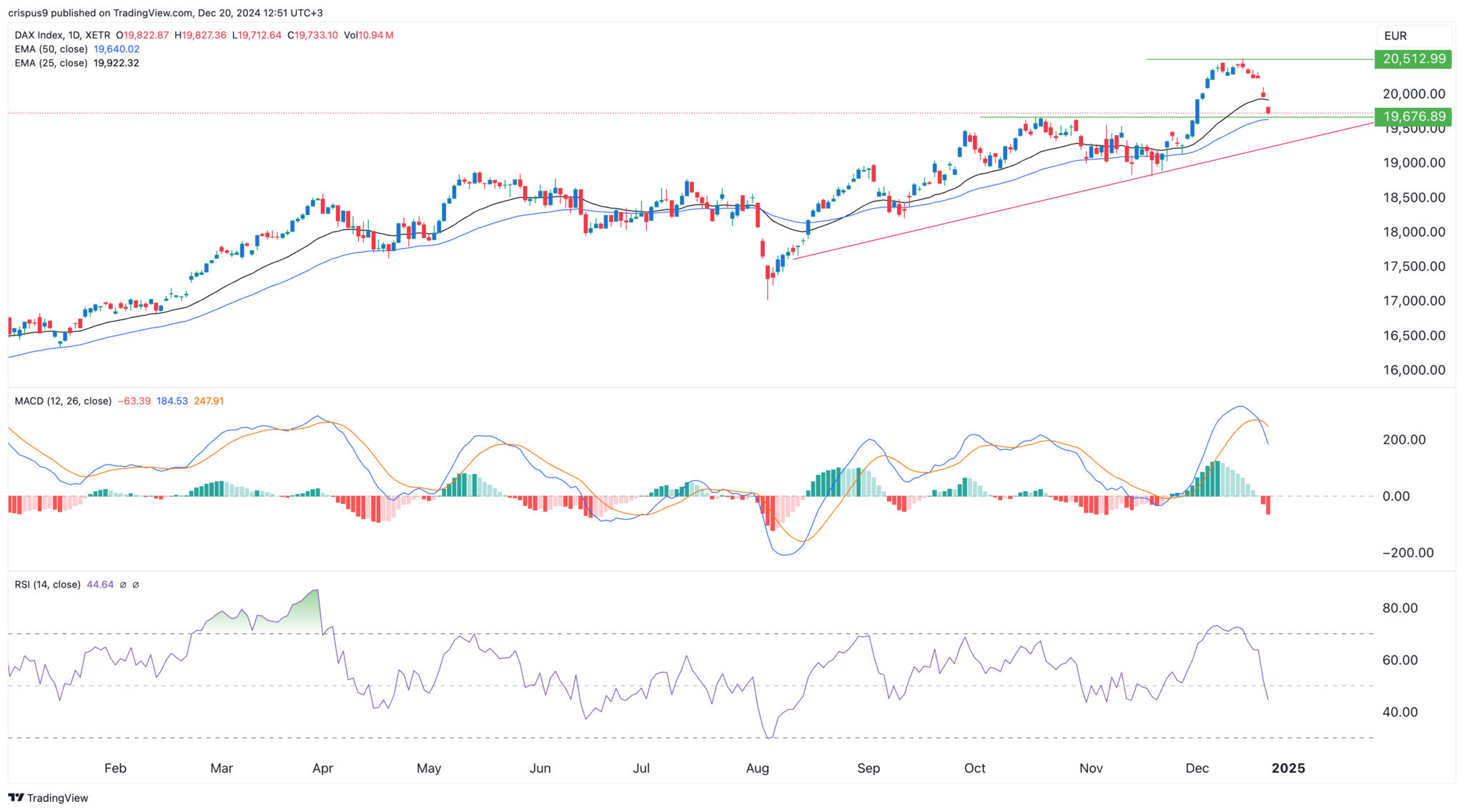The image size is (1464, 812).
Task: Click the TradingView brand text link
Action: point(57,798)
